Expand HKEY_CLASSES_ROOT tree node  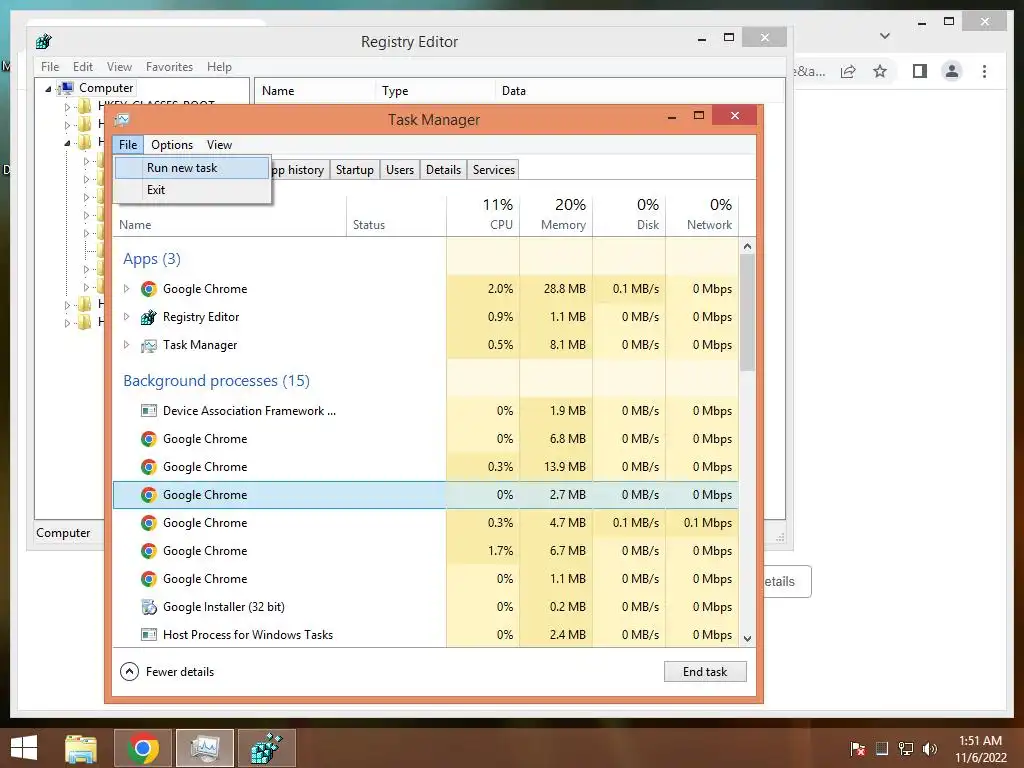pyautogui.click(x=67, y=106)
